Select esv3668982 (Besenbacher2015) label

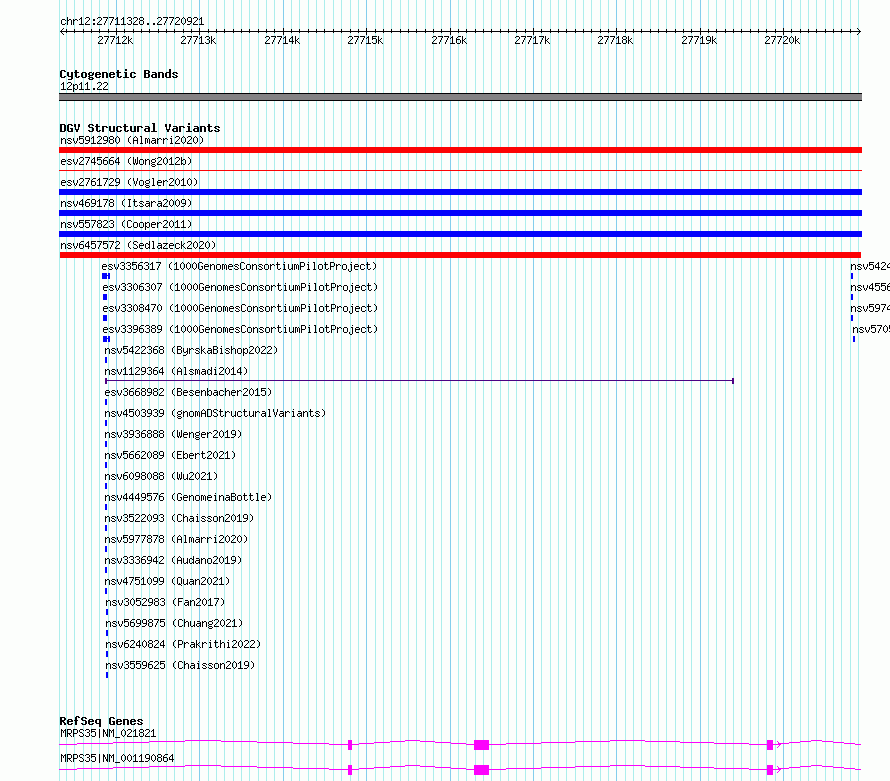(188, 392)
